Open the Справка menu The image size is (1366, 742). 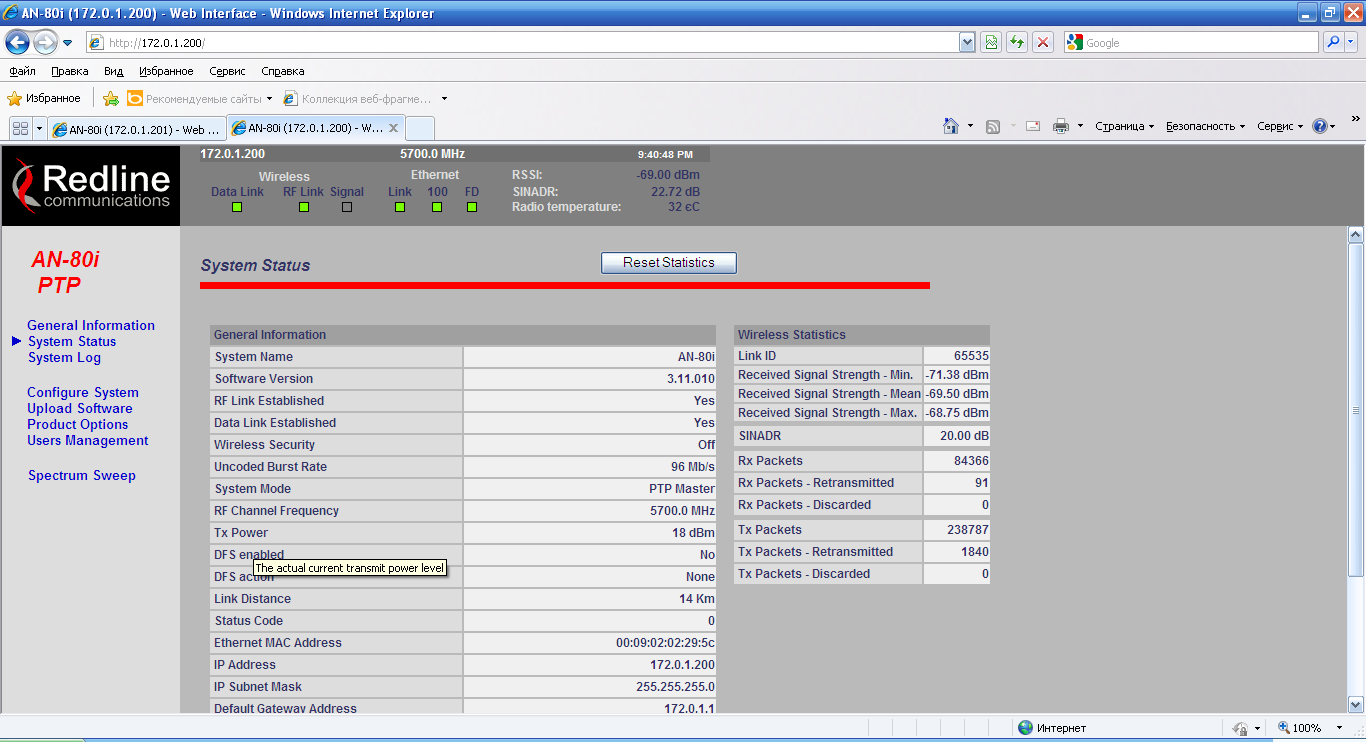pyautogui.click(x=283, y=71)
